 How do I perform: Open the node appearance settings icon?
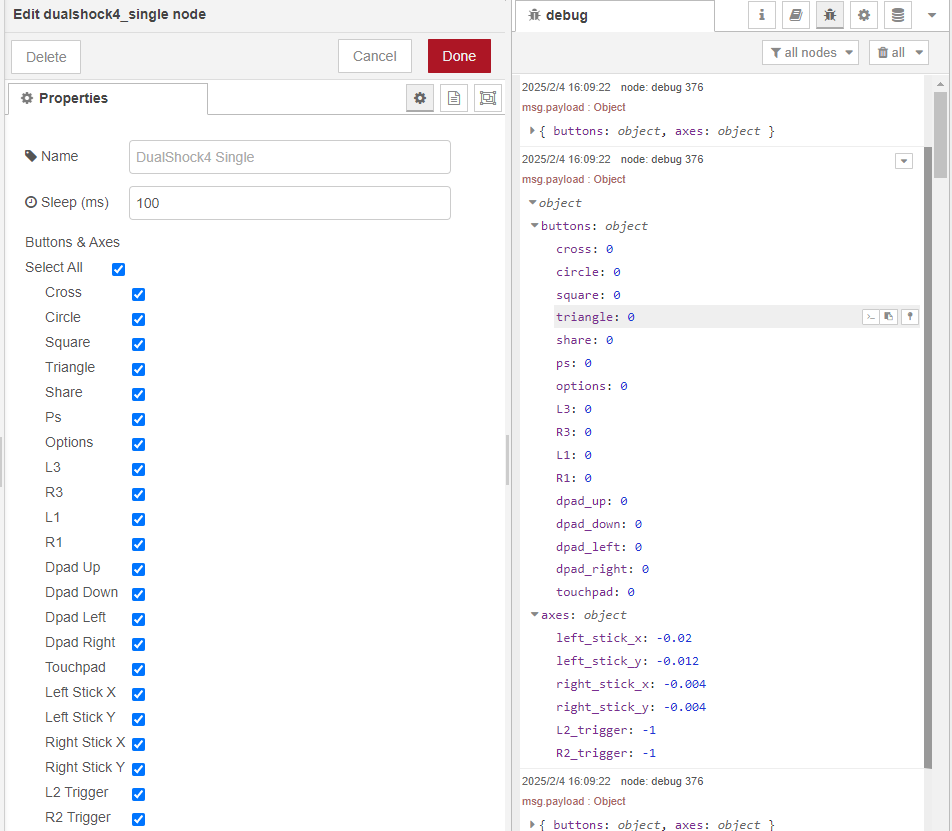487,98
